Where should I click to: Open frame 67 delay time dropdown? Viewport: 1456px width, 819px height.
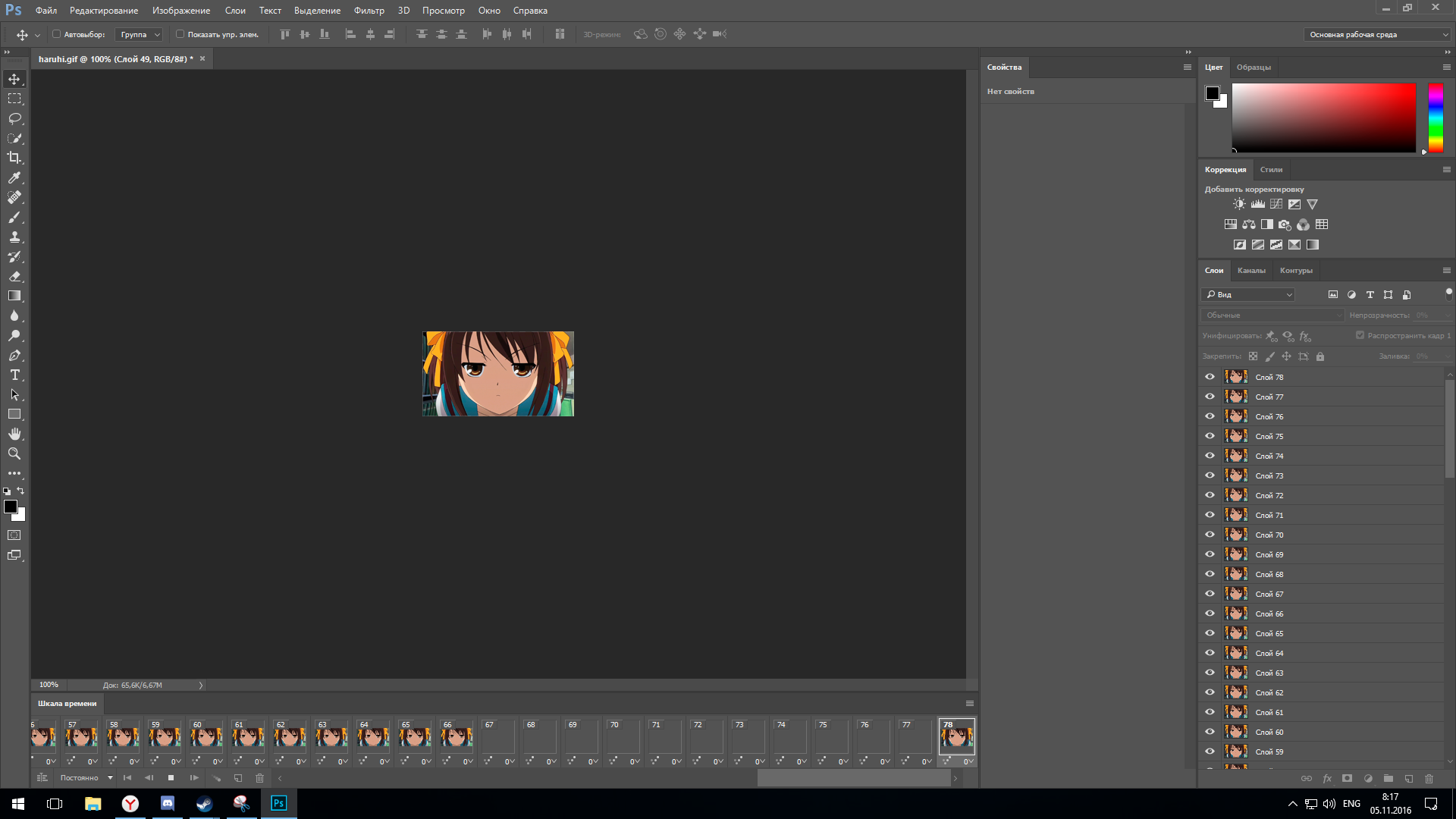coord(510,761)
